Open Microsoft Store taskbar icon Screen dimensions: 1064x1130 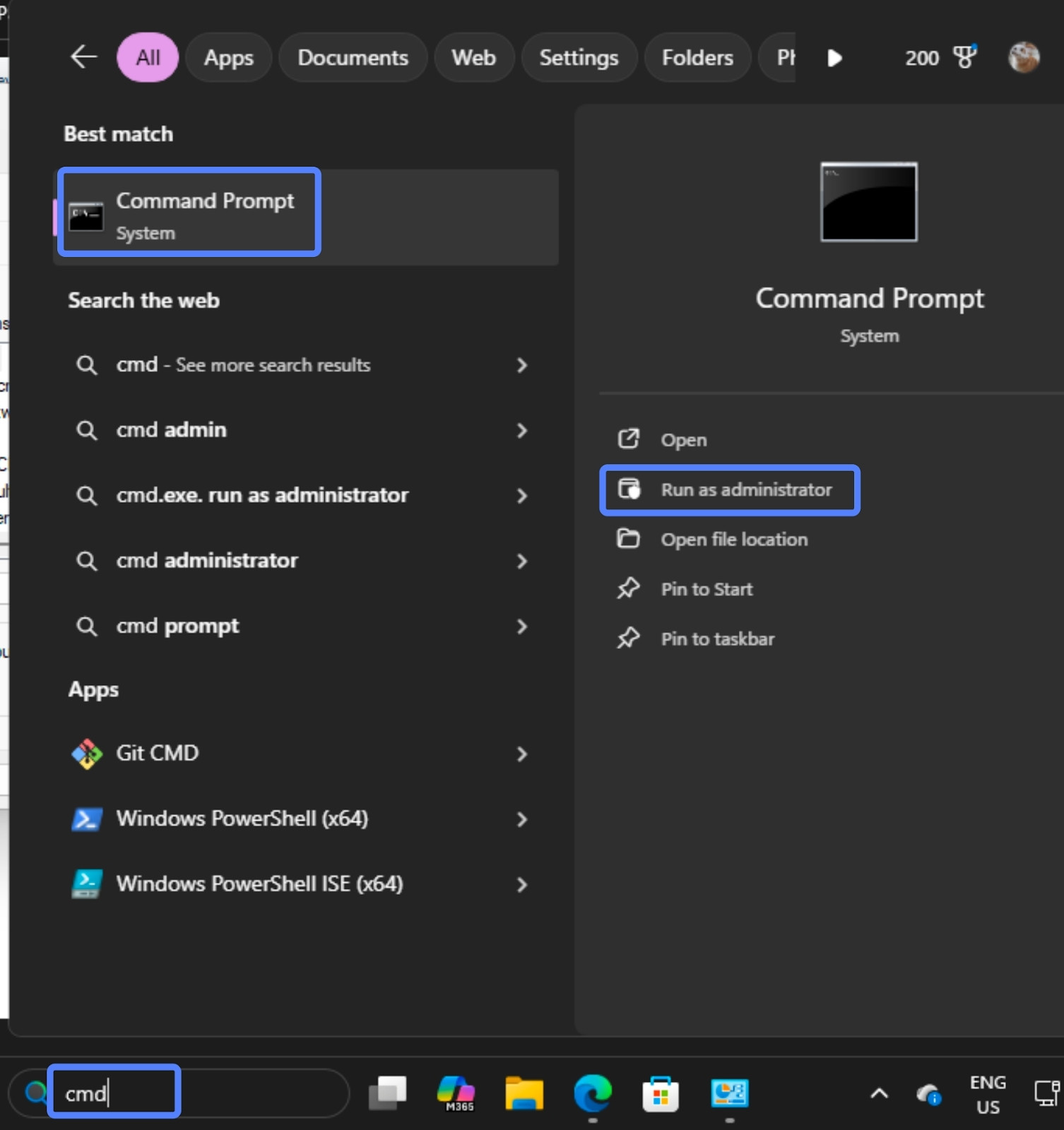pyautogui.click(x=661, y=1094)
